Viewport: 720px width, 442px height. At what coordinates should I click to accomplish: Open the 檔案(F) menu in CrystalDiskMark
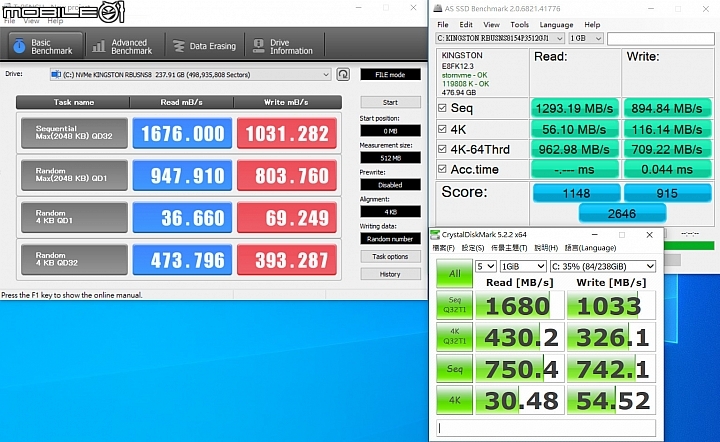coord(443,248)
